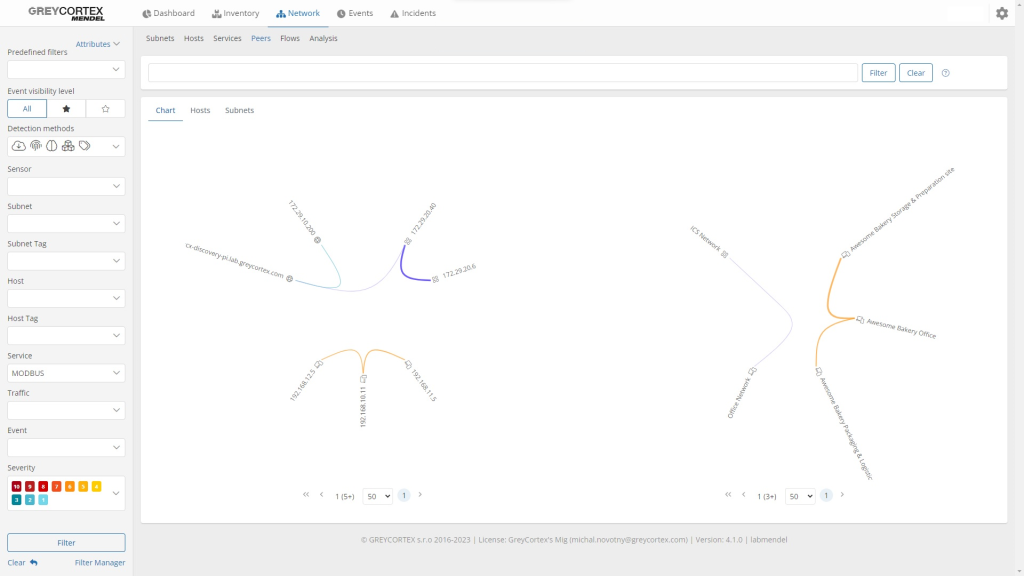The height and width of the screenshot is (576, 1024).
Task: Open the Incidents menu
Action: click(412, 13)
